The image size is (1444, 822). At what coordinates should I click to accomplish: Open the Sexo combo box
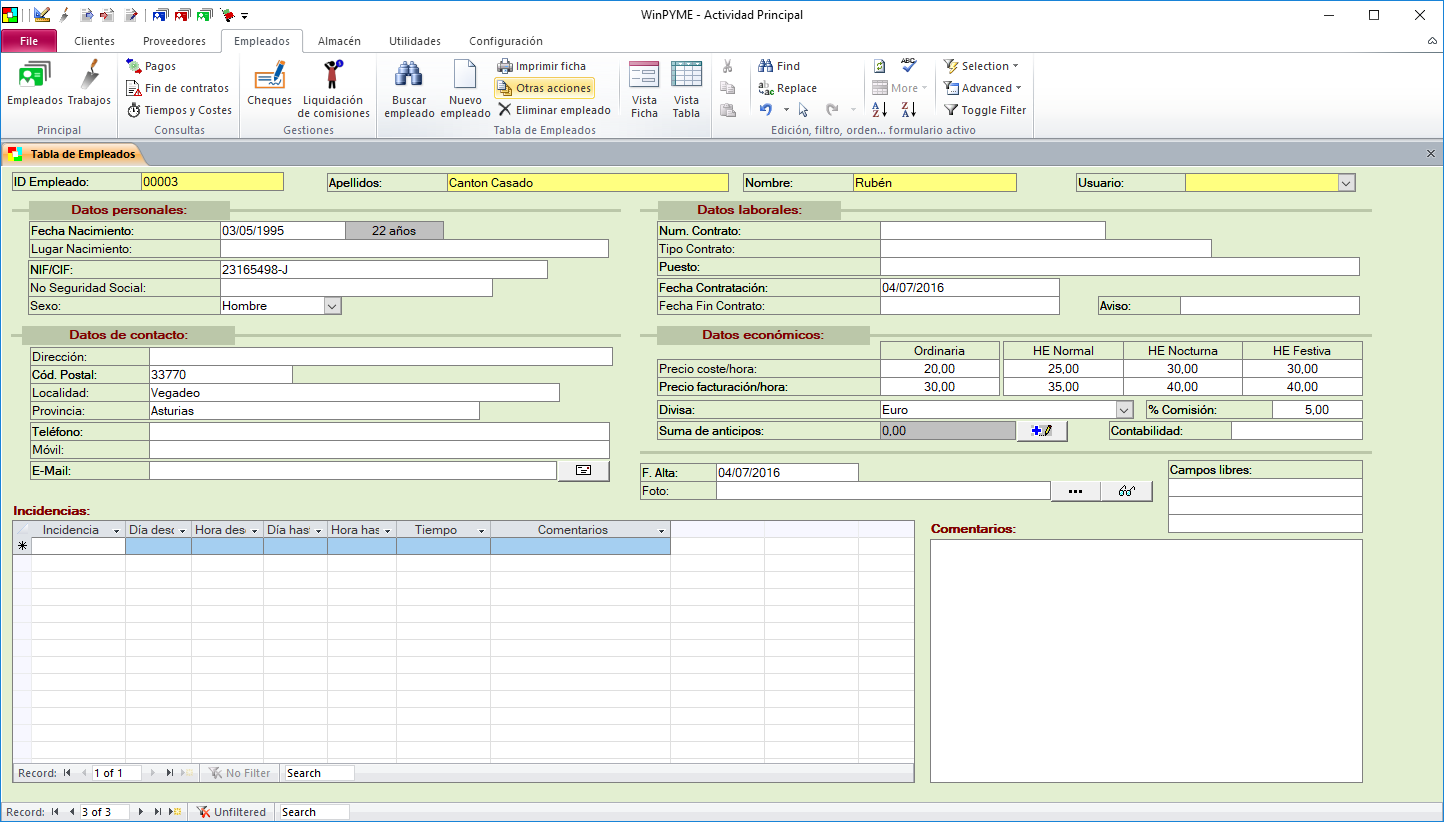click(x=333, y=306)
